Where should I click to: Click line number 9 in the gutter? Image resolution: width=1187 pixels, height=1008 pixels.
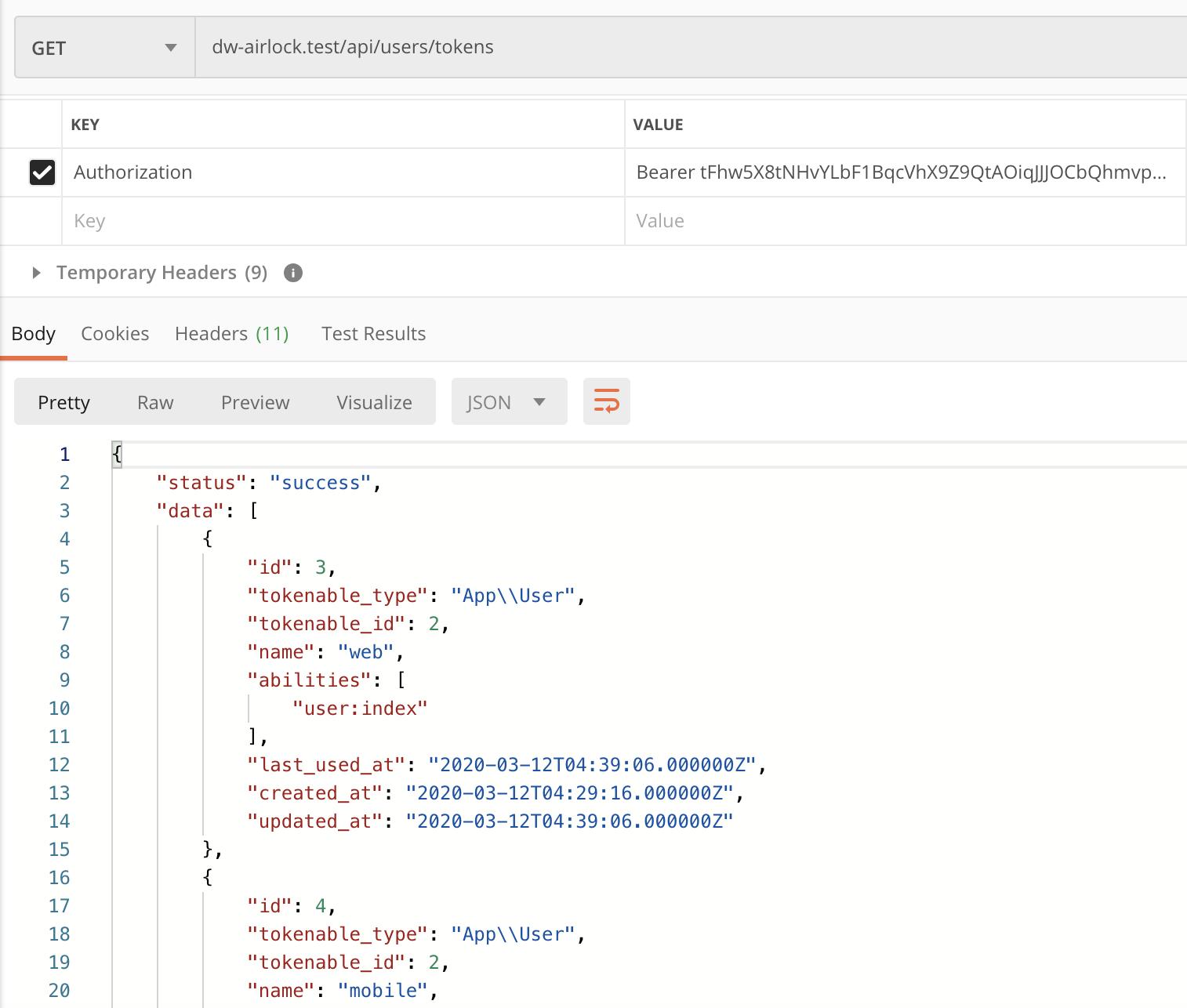click(64, 680)
